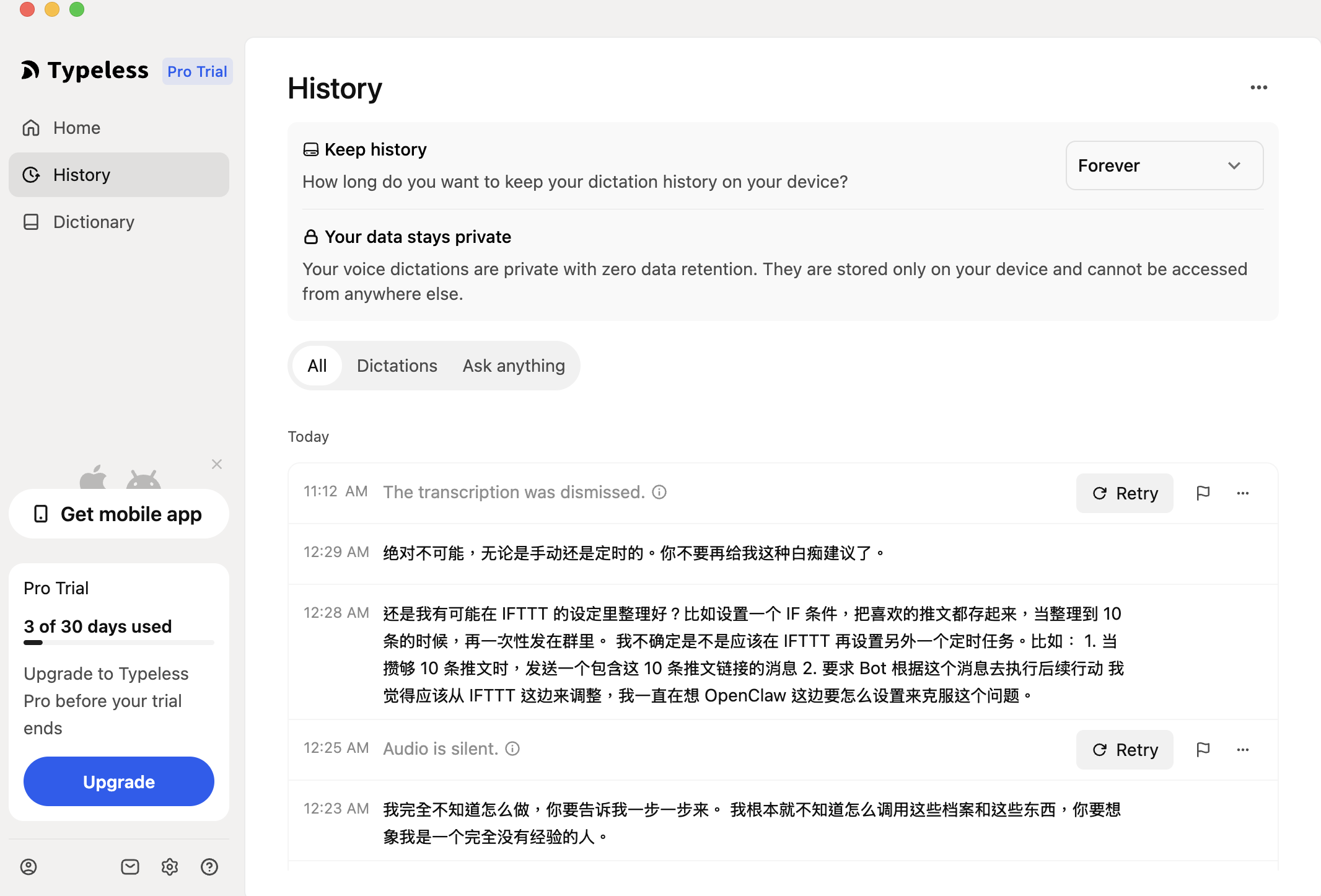This screenshot has height=896, width=1321.
Task: Click the help question mark icon
Action: [209, 867]
